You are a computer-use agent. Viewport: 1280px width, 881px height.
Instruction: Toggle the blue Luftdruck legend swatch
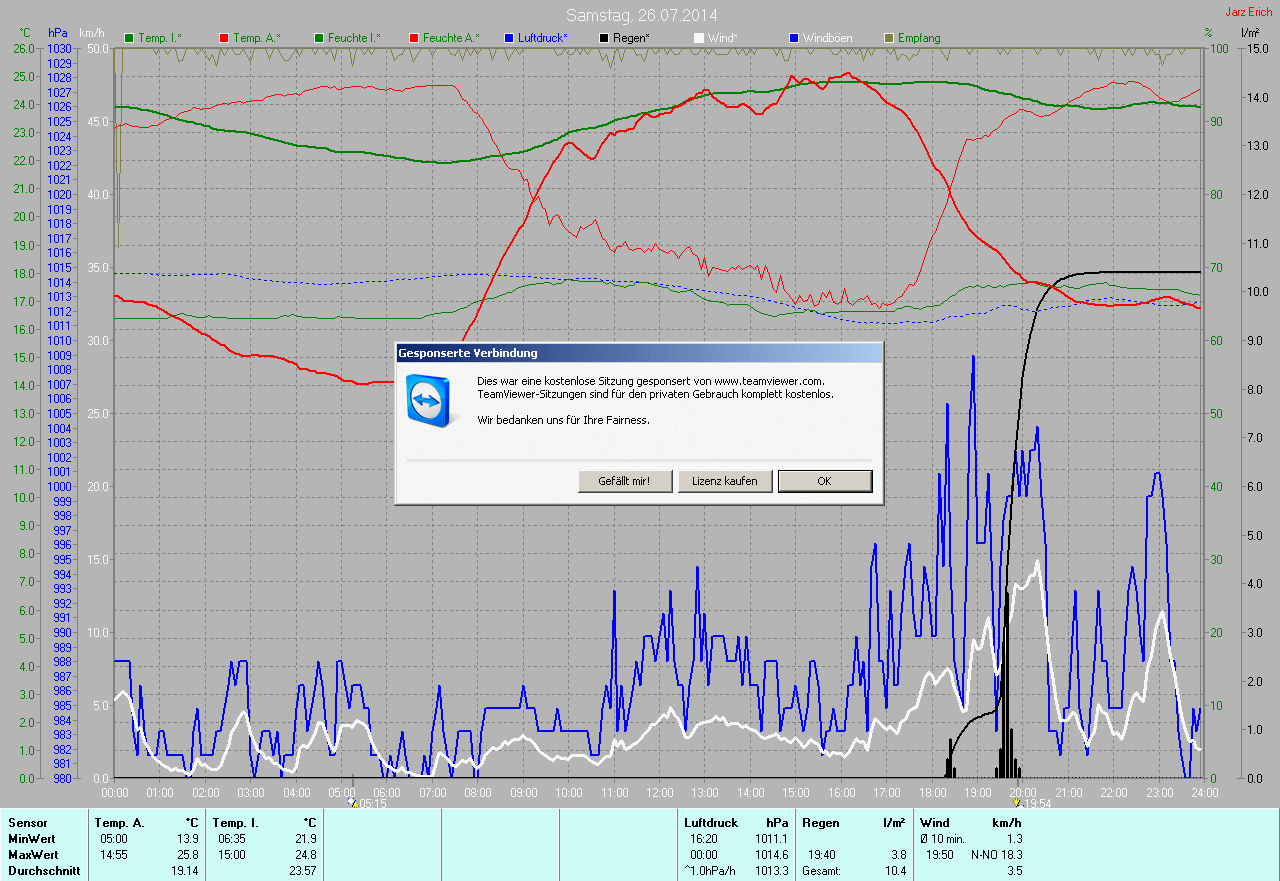pos(510,38)
